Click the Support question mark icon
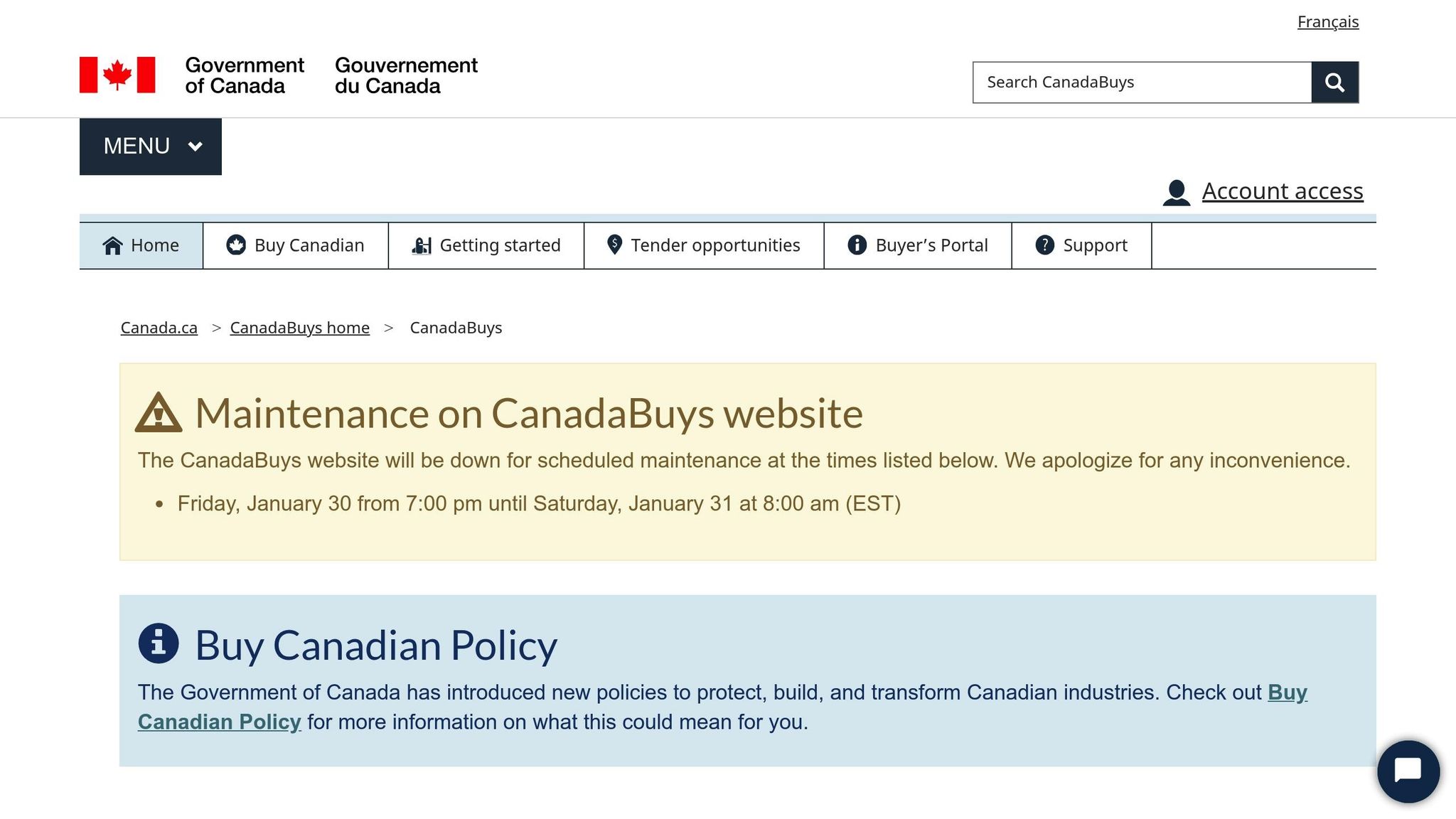 click(1044, 245)
